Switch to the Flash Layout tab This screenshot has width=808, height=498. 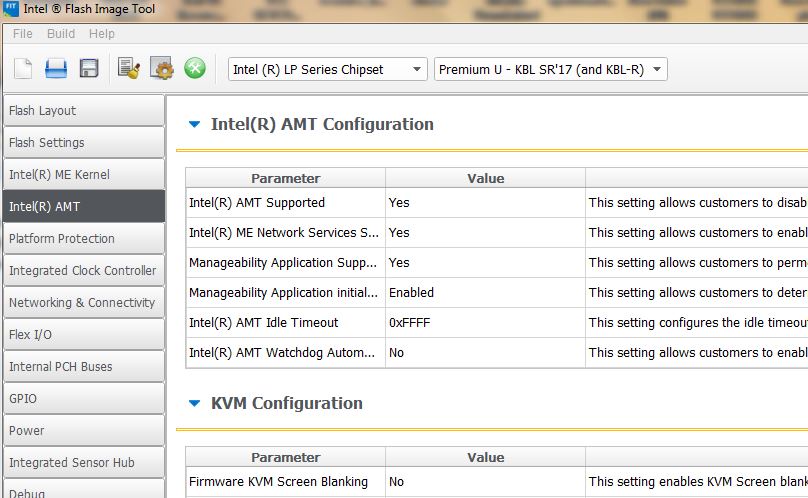[82, 111]
